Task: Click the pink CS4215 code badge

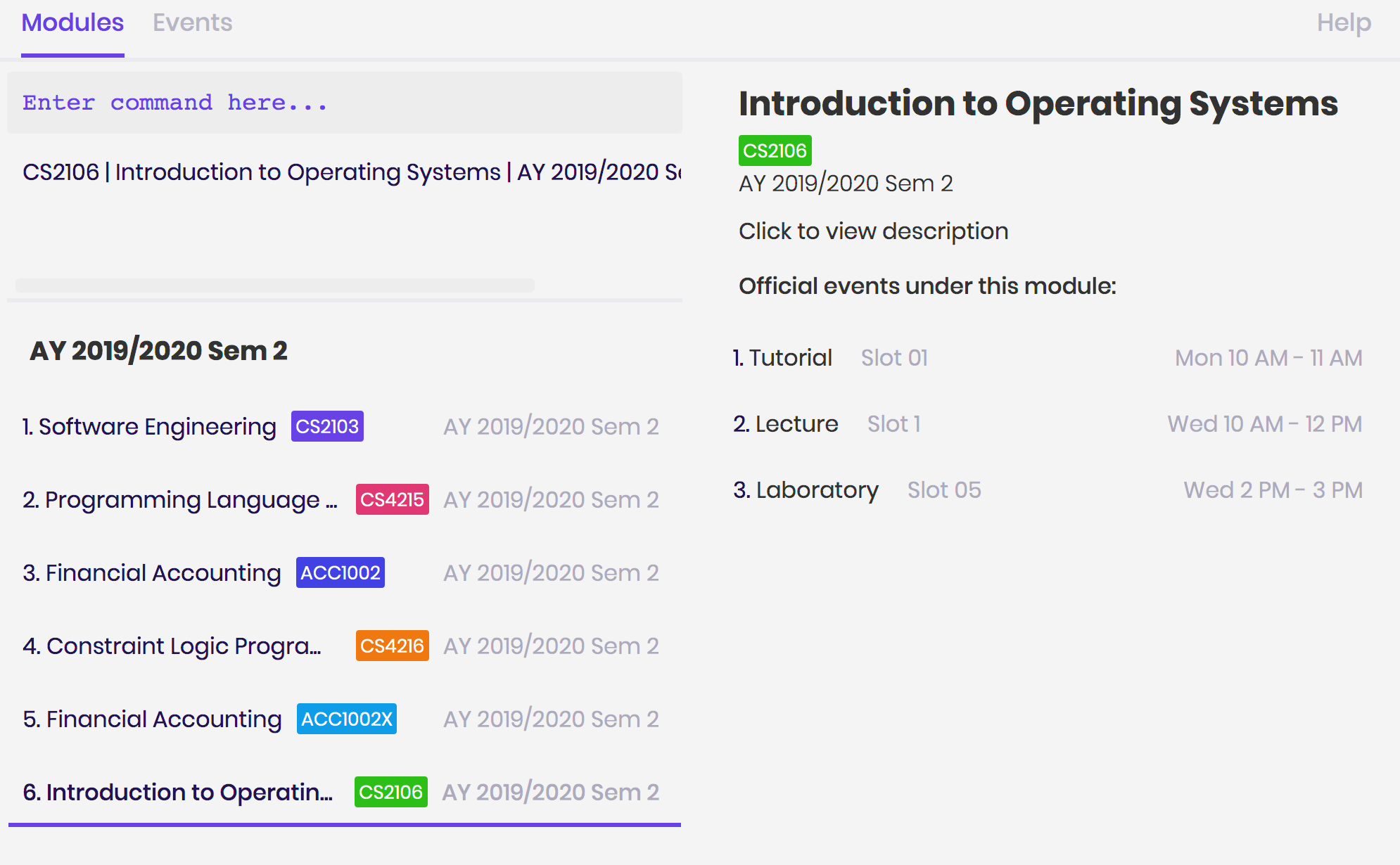Action: tap(392, 500)
